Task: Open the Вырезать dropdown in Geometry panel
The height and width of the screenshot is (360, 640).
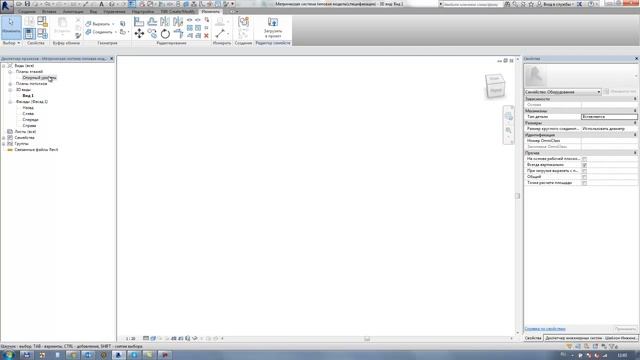Action: tap(113, 24)
